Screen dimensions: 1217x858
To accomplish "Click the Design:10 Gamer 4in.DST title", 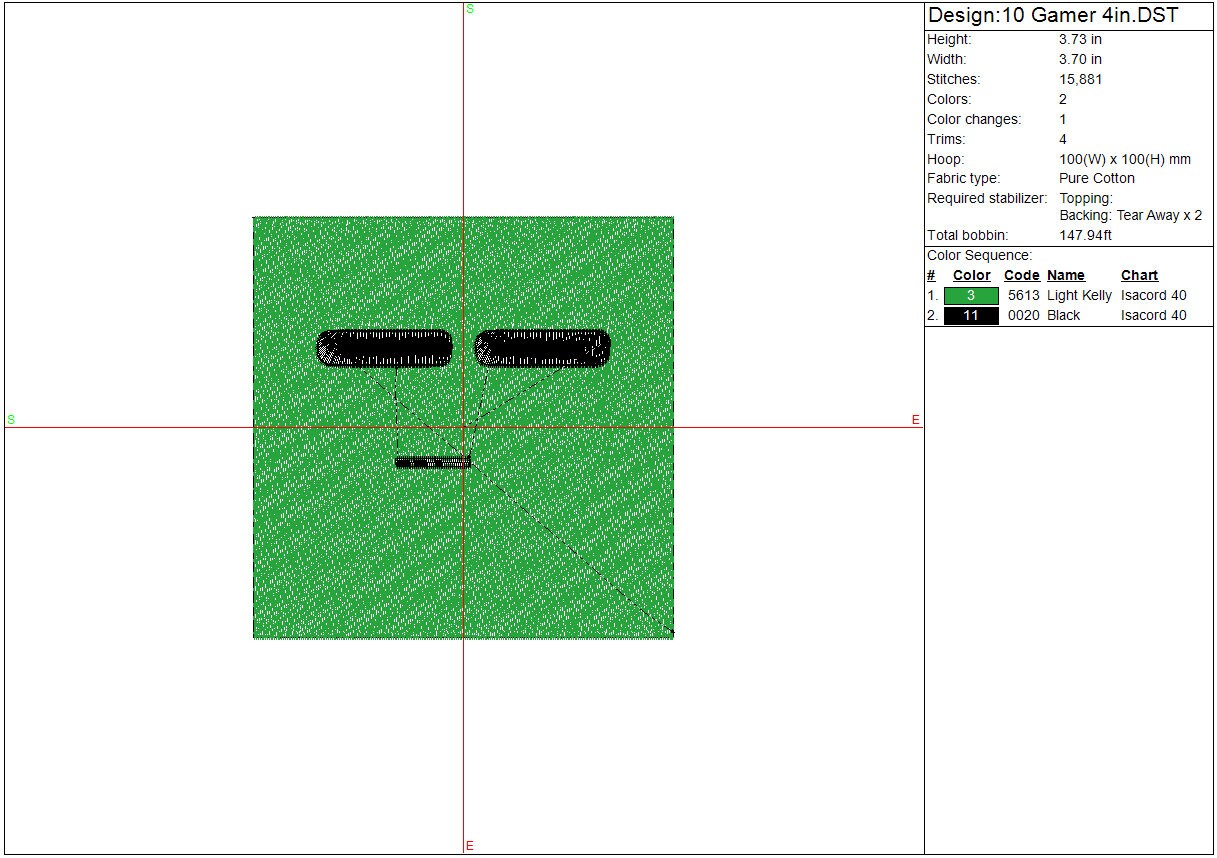I will pyautogui.click(x=1053, y=16).
